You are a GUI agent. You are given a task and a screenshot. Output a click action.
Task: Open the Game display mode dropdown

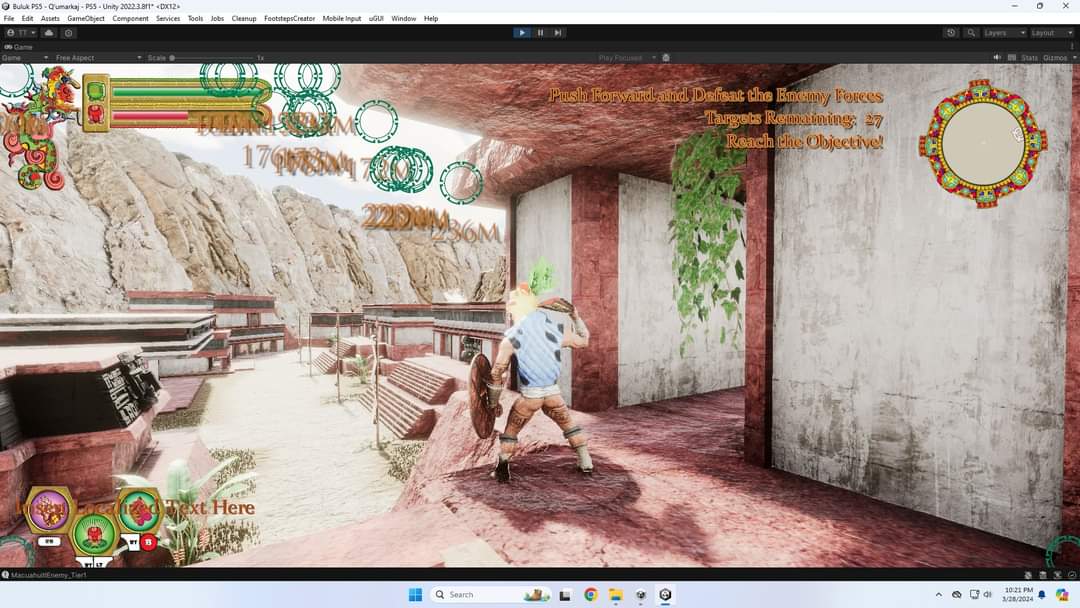pyautogui.click(x=25, y=58)
